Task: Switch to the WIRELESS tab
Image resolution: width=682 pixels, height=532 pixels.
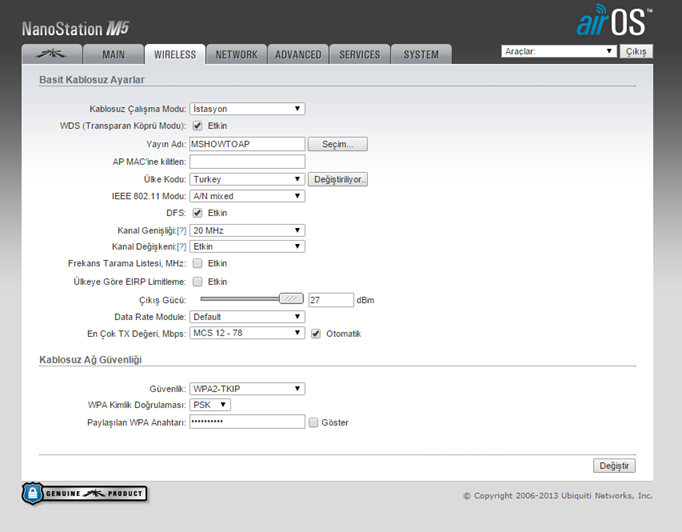Action: click(x=175, y=54)
